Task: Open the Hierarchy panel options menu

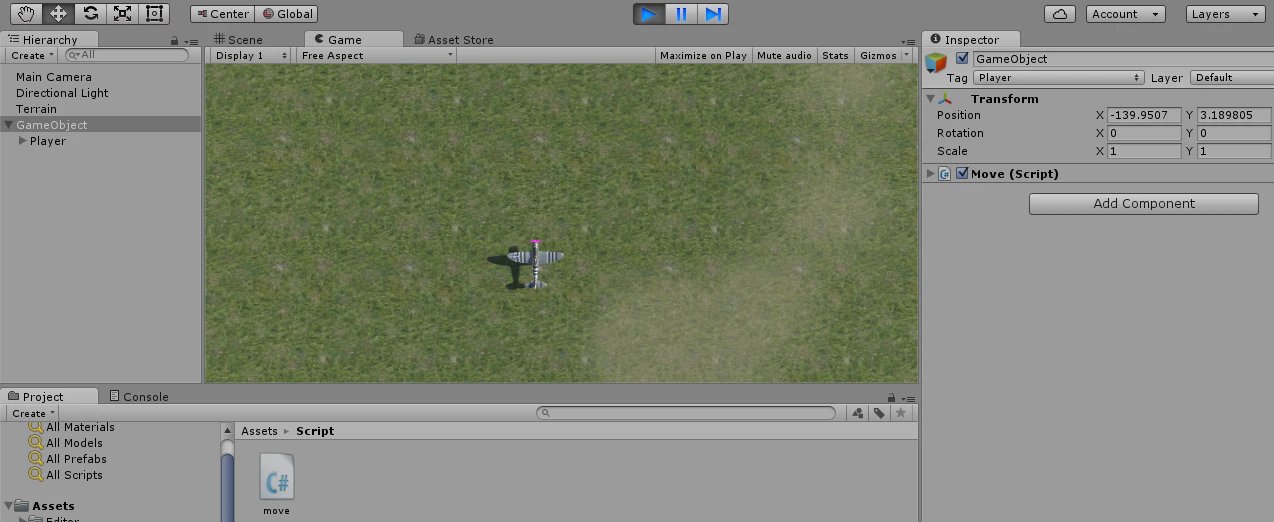Action: point(190,41)
